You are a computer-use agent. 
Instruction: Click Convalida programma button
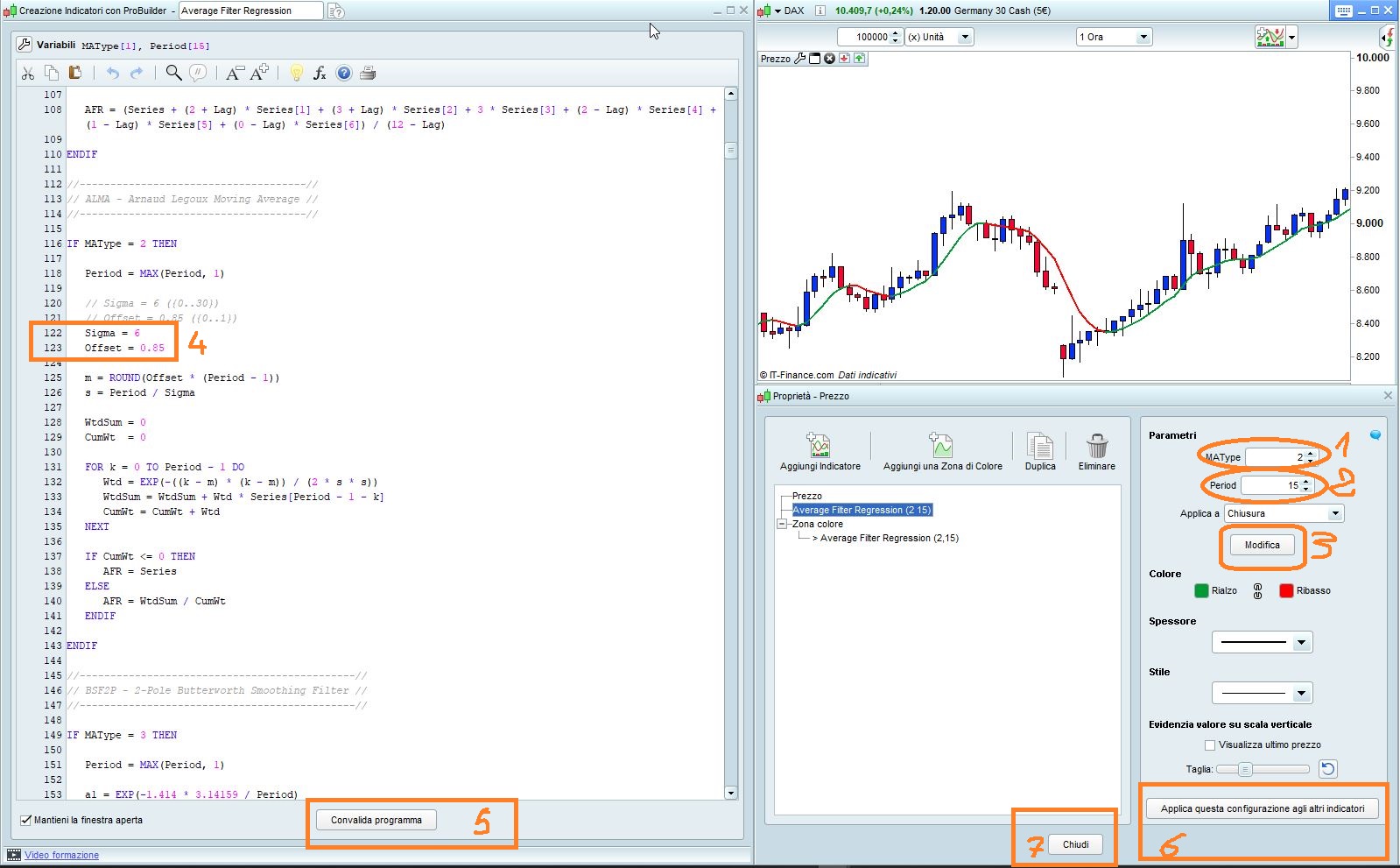[x=376, y=821]
